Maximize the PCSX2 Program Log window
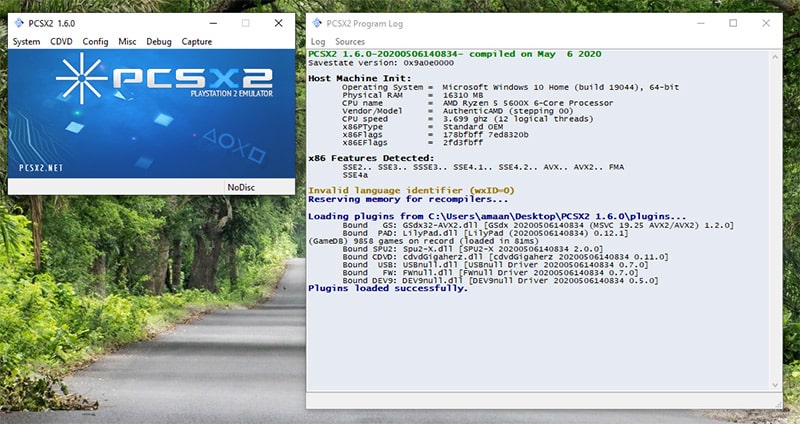The width and height of the screenshot is (800, 424). 733,23
